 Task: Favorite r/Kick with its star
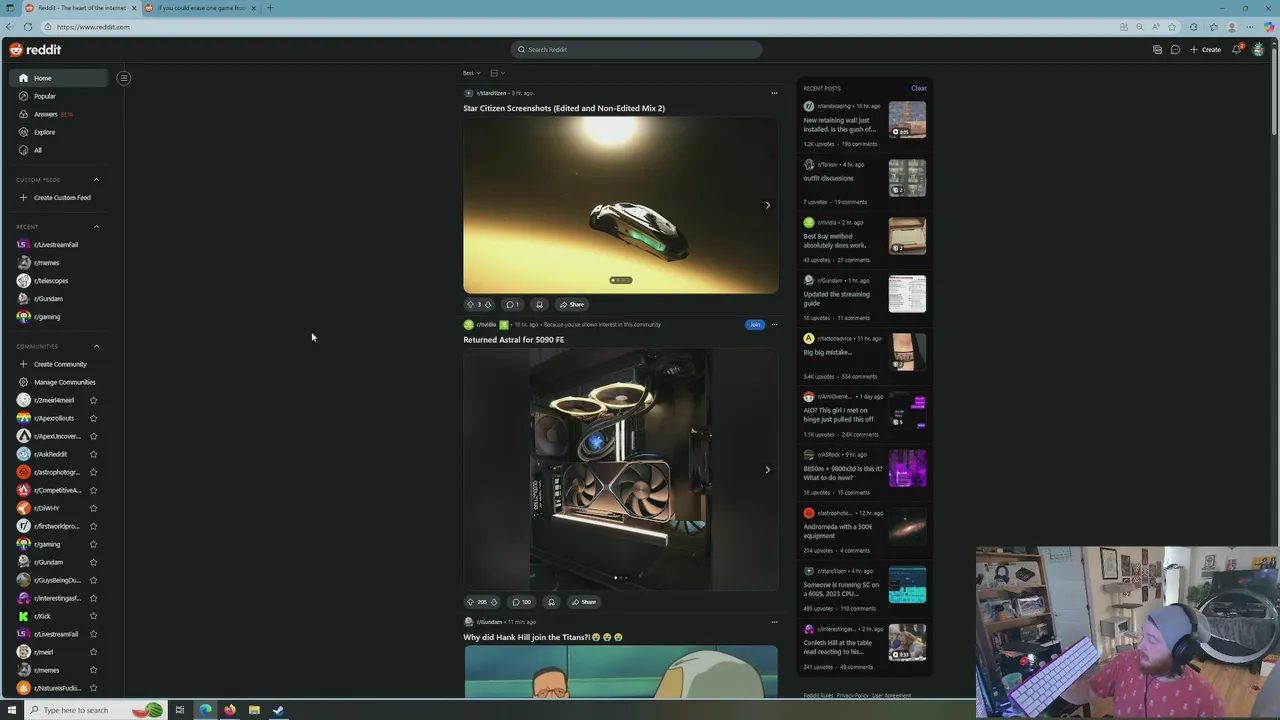(93, 616)
